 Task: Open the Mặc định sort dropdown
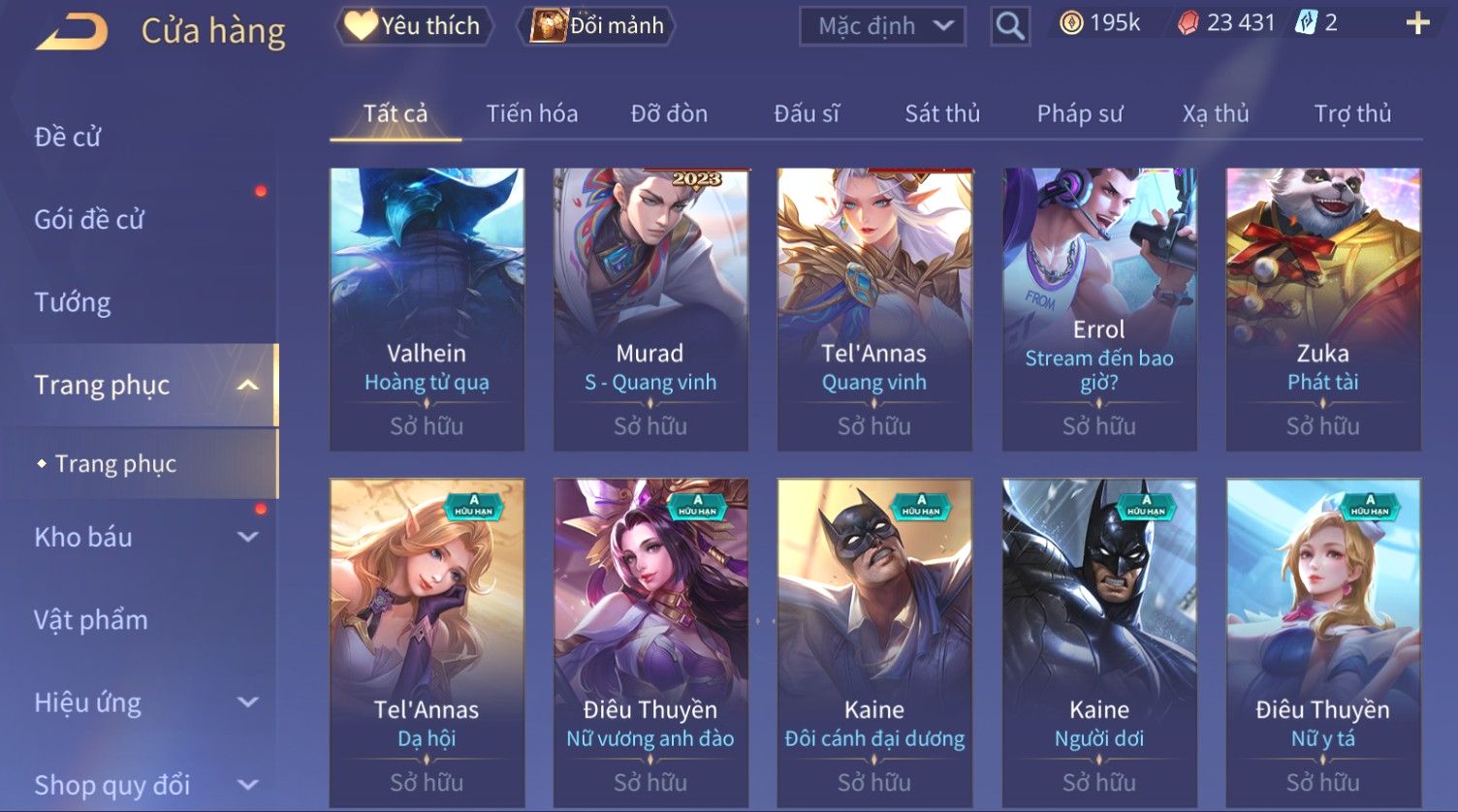pos(882,26)
